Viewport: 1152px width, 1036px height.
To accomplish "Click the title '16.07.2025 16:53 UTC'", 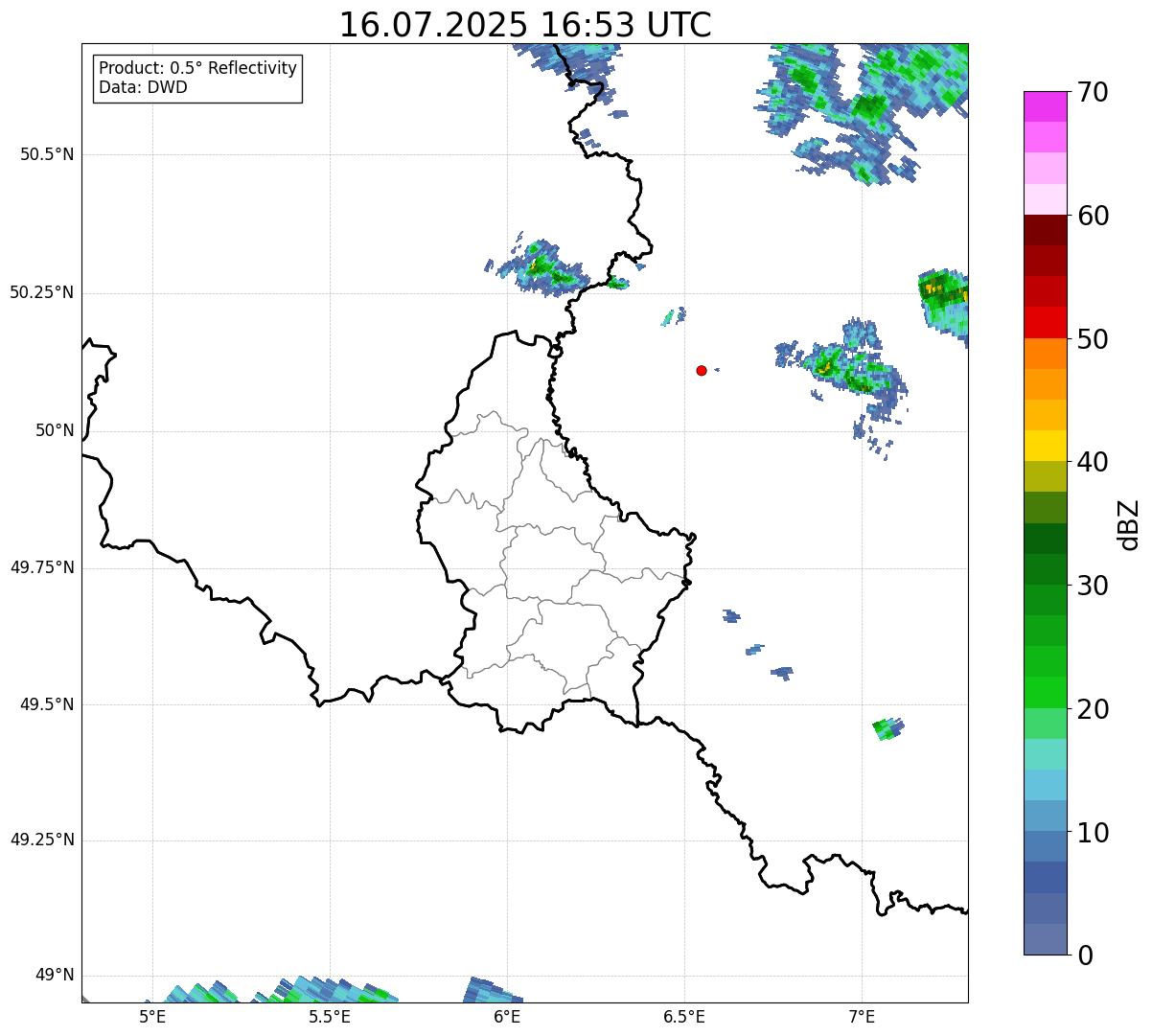I will (525, 25).
